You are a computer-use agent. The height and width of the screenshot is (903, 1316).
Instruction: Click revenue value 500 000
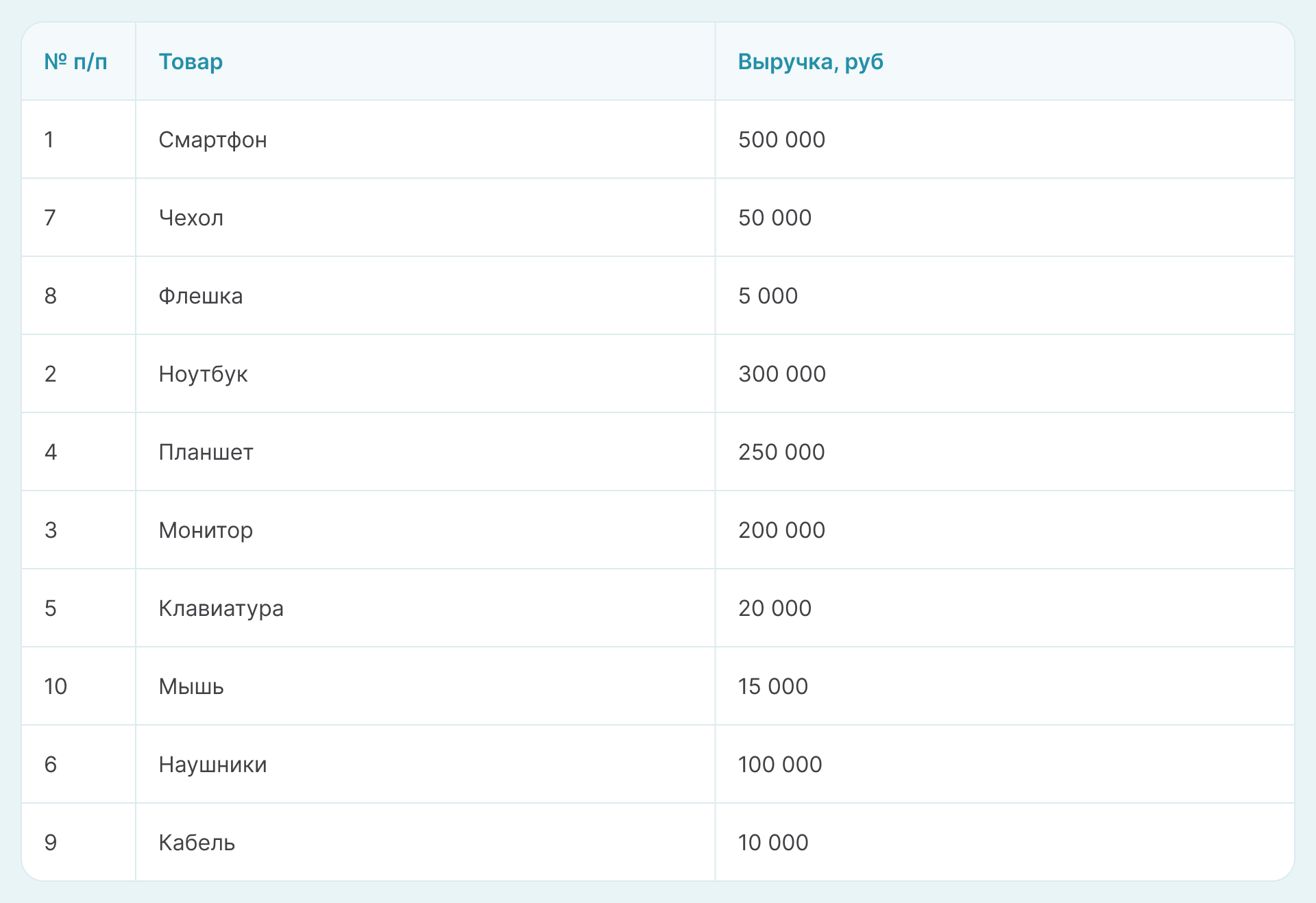781,140
